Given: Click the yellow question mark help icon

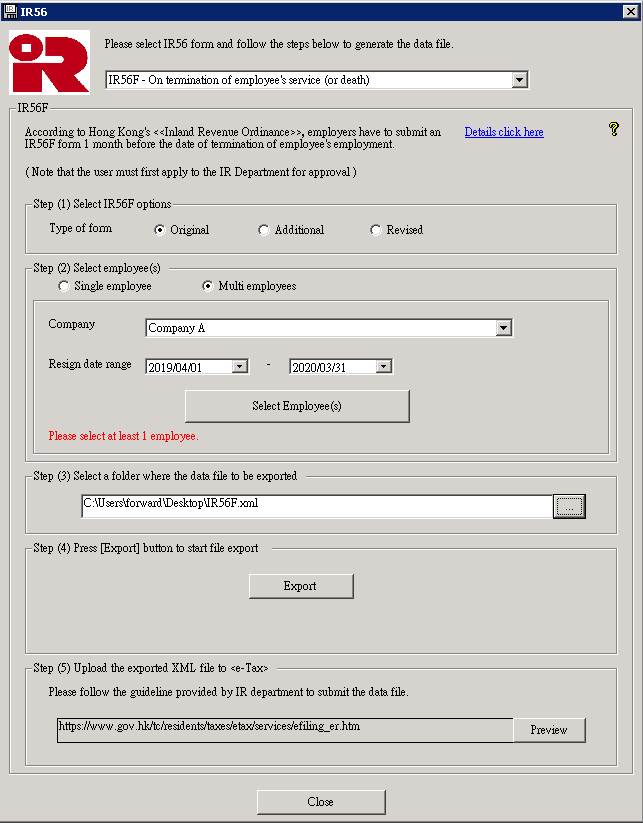Looking at the screenshot, I should [614, 129].
